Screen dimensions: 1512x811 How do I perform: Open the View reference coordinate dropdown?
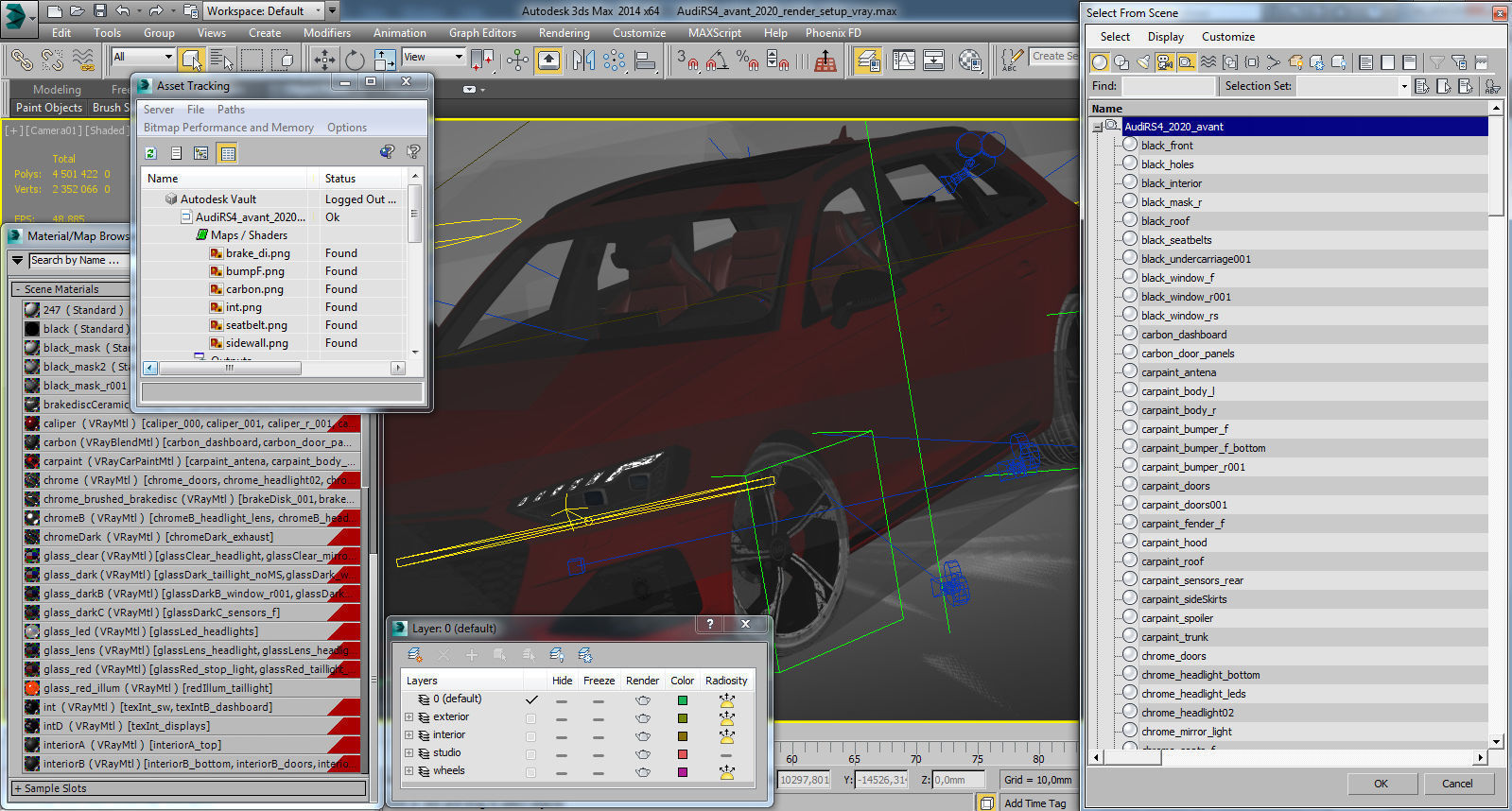(x=434, y=57)
